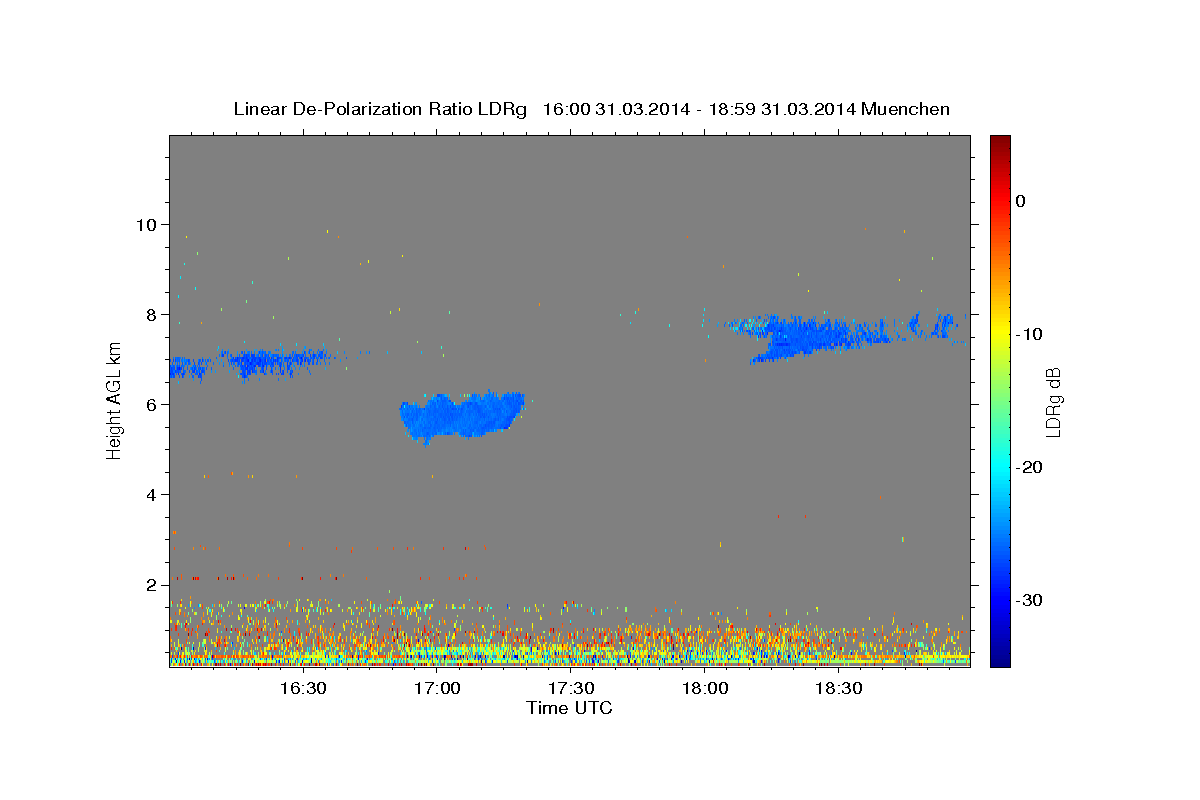Click the '18:00' time tick label
The image size is (1200, 800).
click(x=705, y=688)
